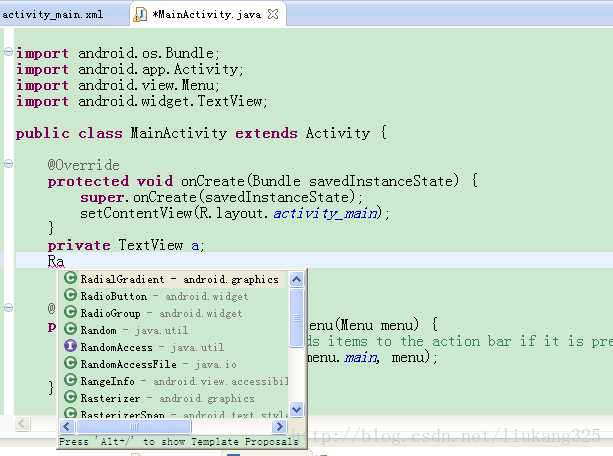Click the super.onCreate(savedInstanceState) line
Image resolution: width=613 pixels, height=456 pixels.
(x=222, y=197)
